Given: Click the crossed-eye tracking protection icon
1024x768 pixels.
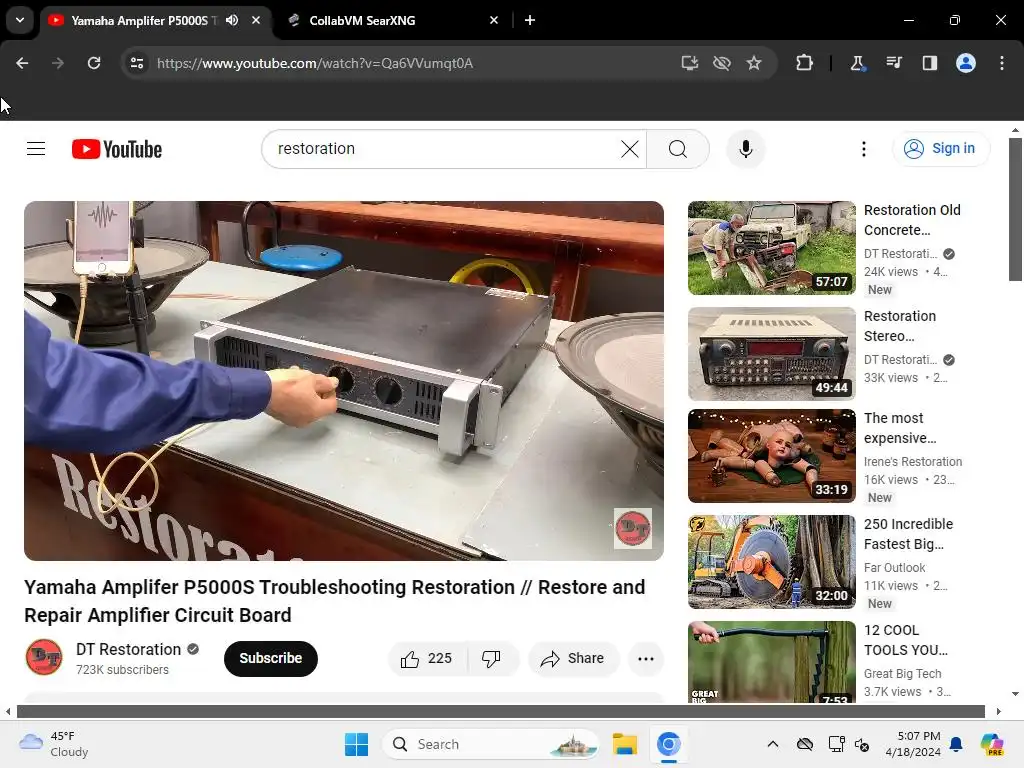Looking at the screenshot, I should click(x=722, y=63).
